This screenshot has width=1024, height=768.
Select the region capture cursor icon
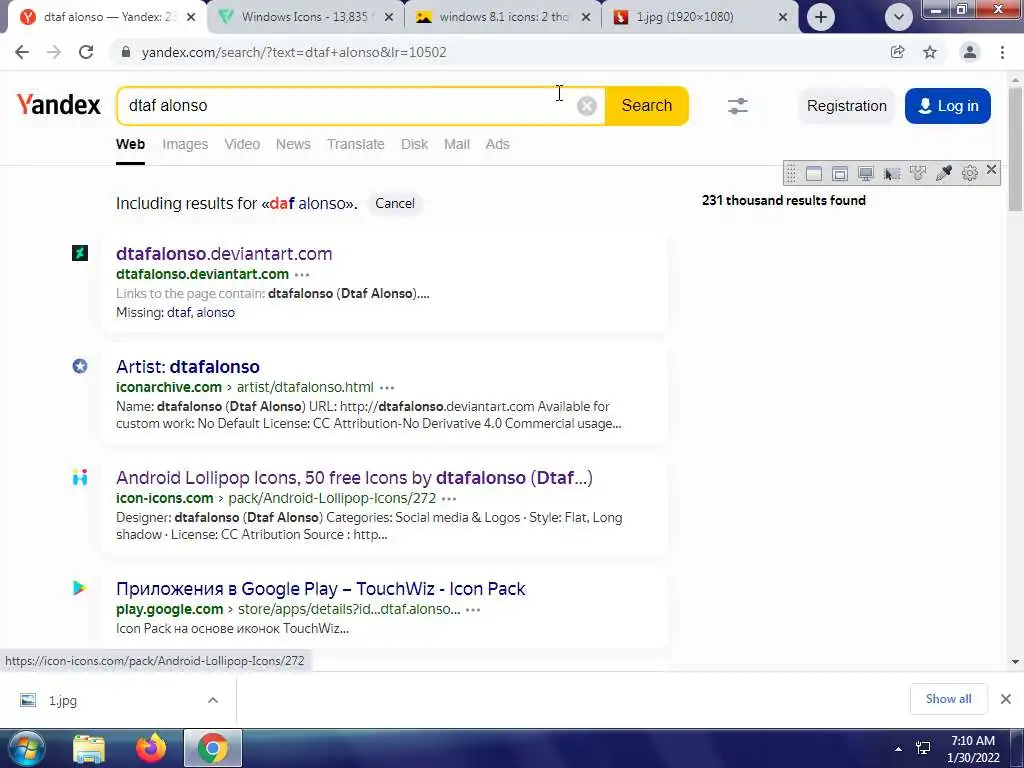tap(891, 173)
